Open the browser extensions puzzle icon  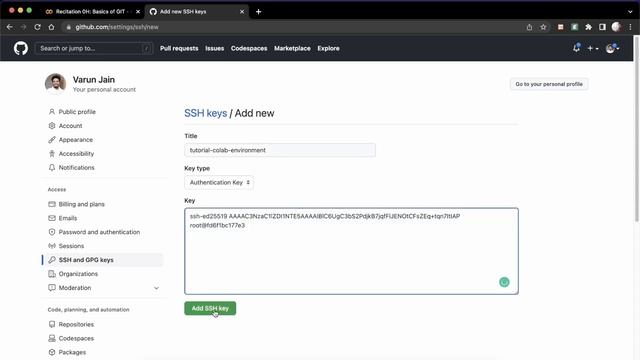click(588, 27)
